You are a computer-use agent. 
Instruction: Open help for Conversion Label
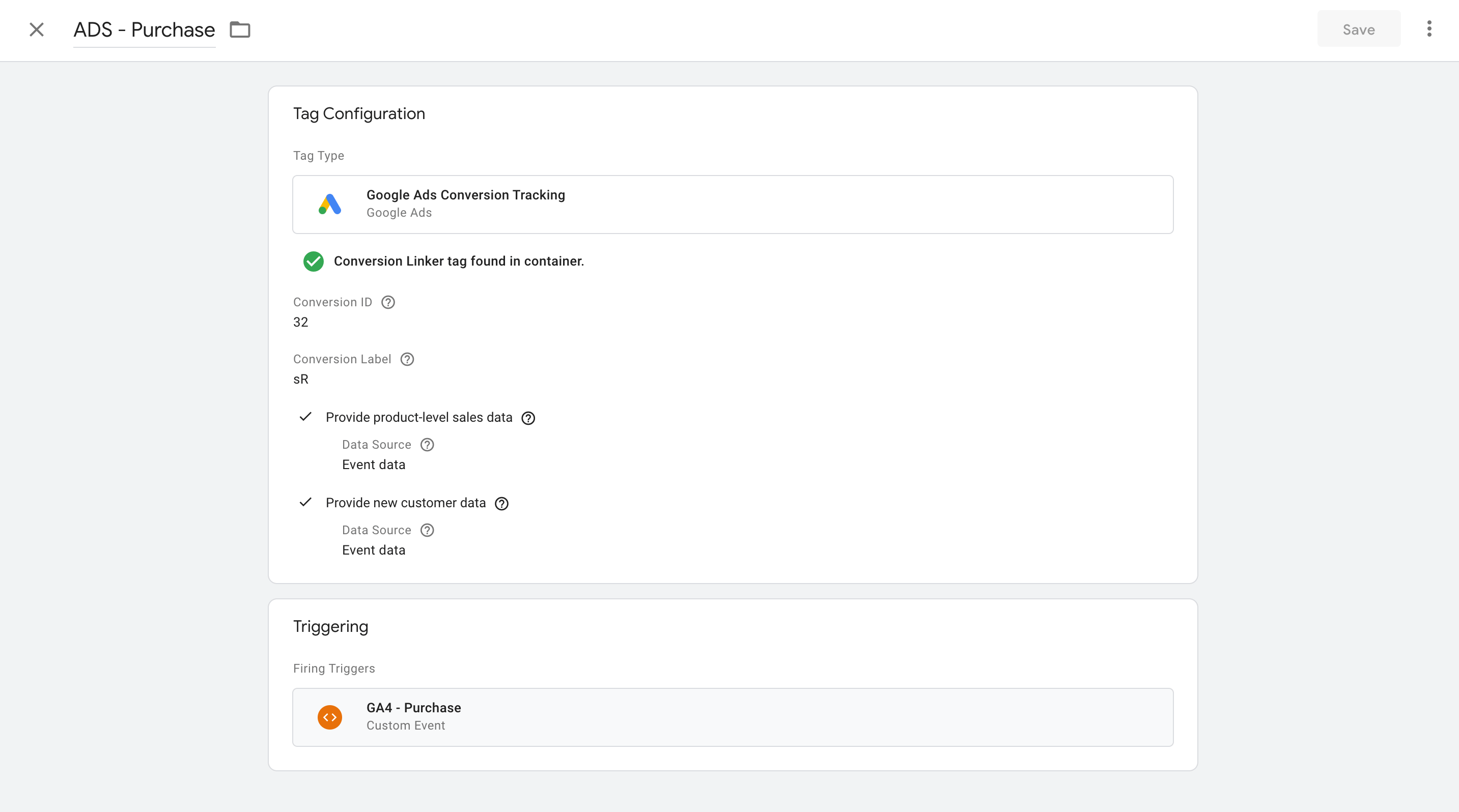(407, 360)
